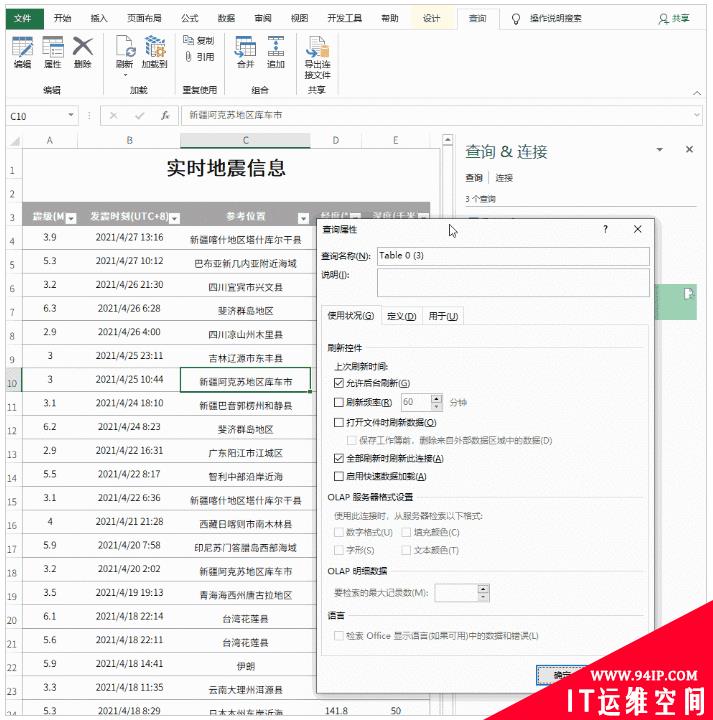The width and height of the screenshot is (713, 720).
Task: Switch to the 公式 ribbon tab
Action: tap(189, 18)
